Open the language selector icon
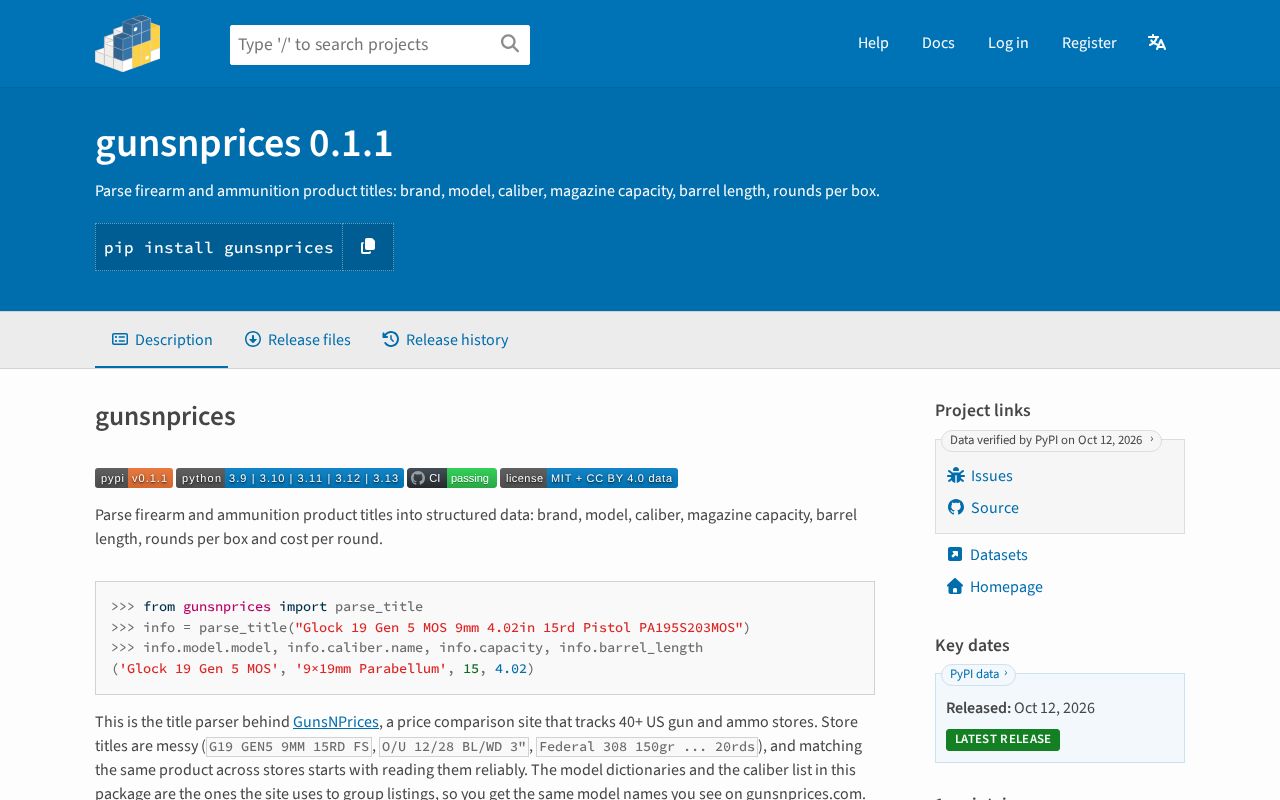This screenshot has height=800, width=1280. (1157, 43)
